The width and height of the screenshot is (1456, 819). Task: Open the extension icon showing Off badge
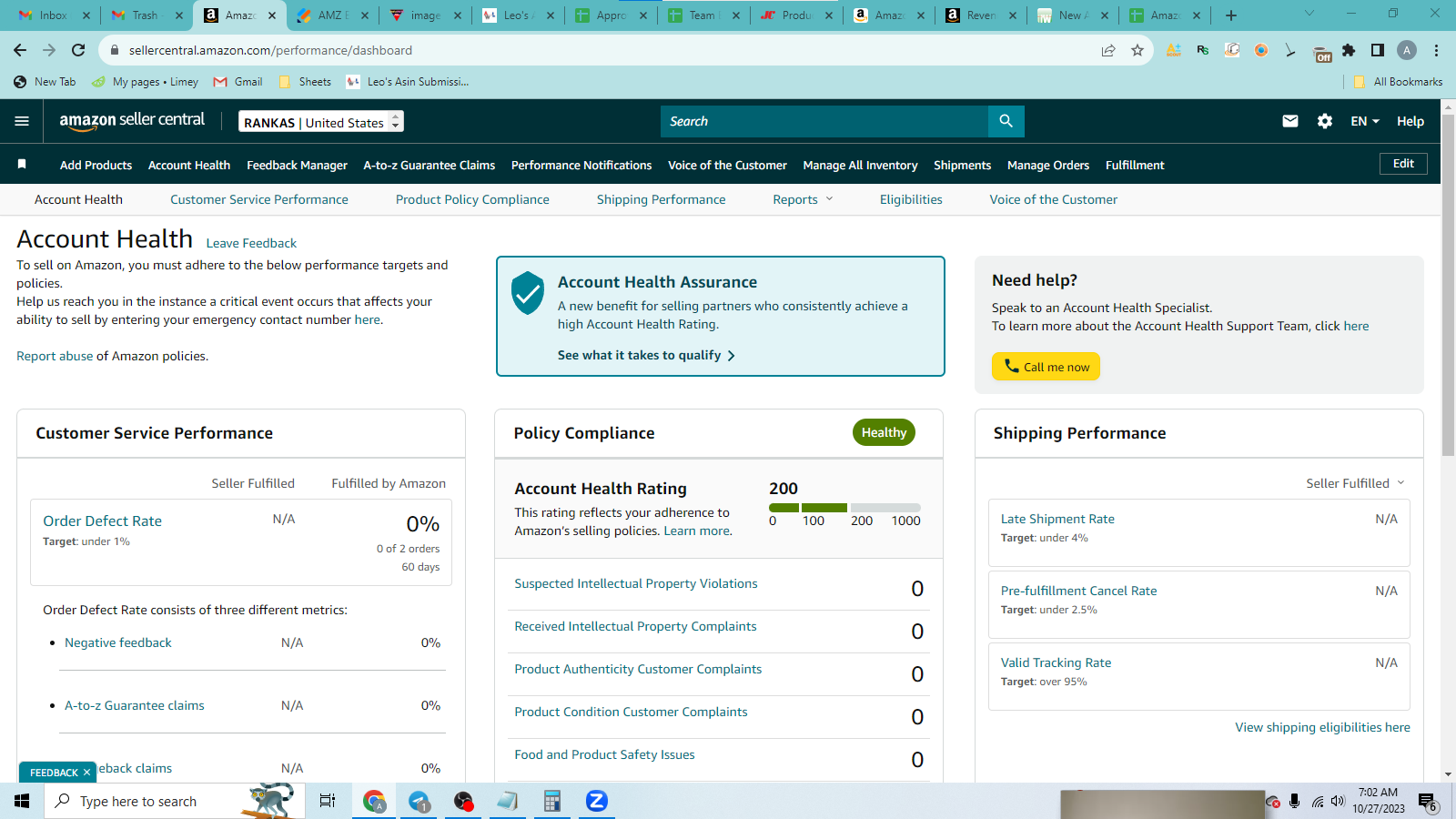coord(1322,52)
